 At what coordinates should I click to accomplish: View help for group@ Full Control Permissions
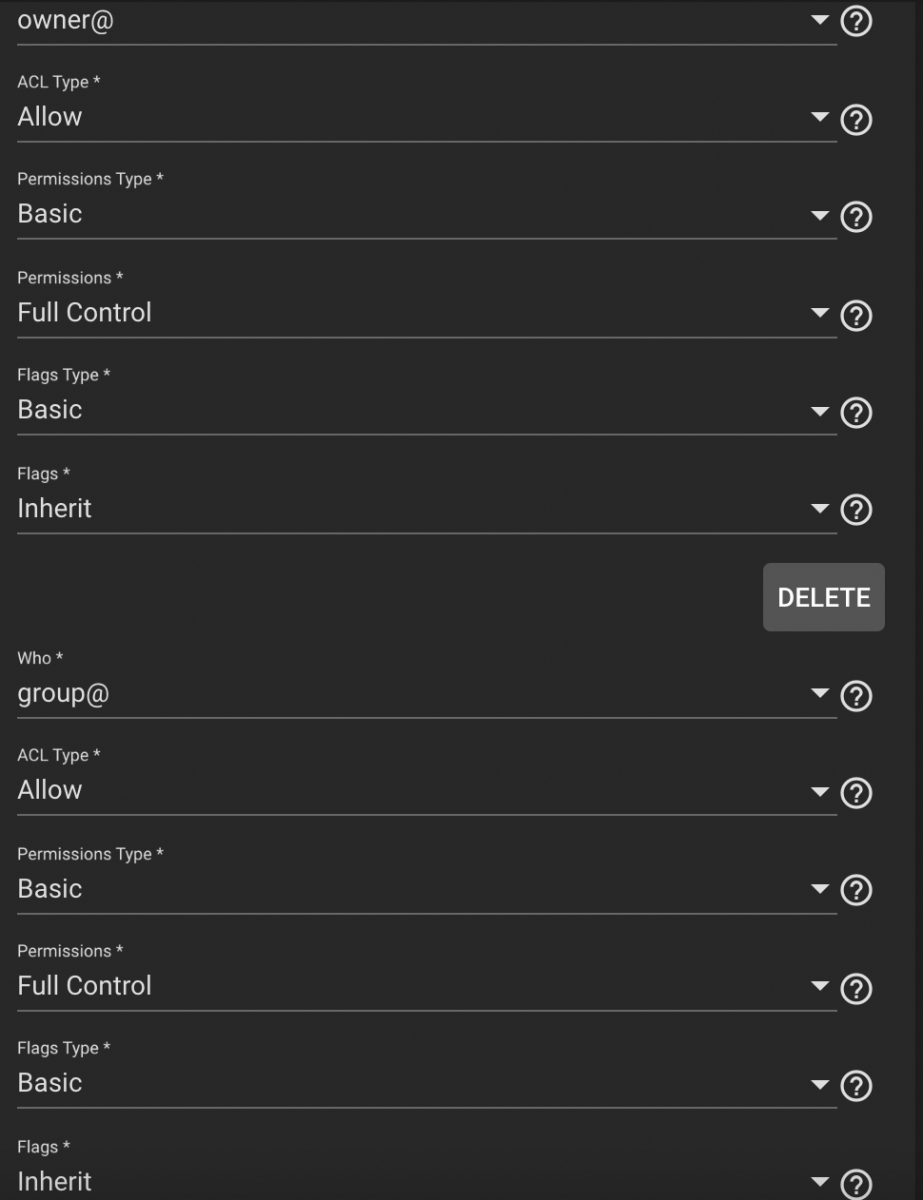[856, 989]
